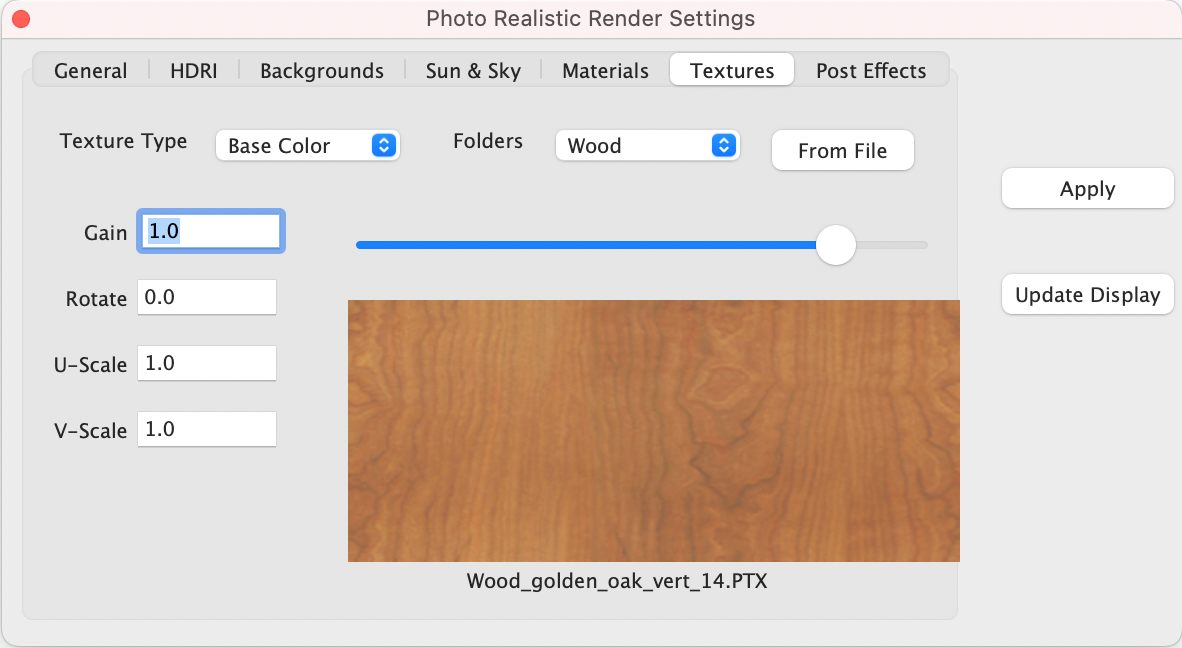Open the Backgrounds tab
Screen dimensions: 1182x648
point(321,70)
